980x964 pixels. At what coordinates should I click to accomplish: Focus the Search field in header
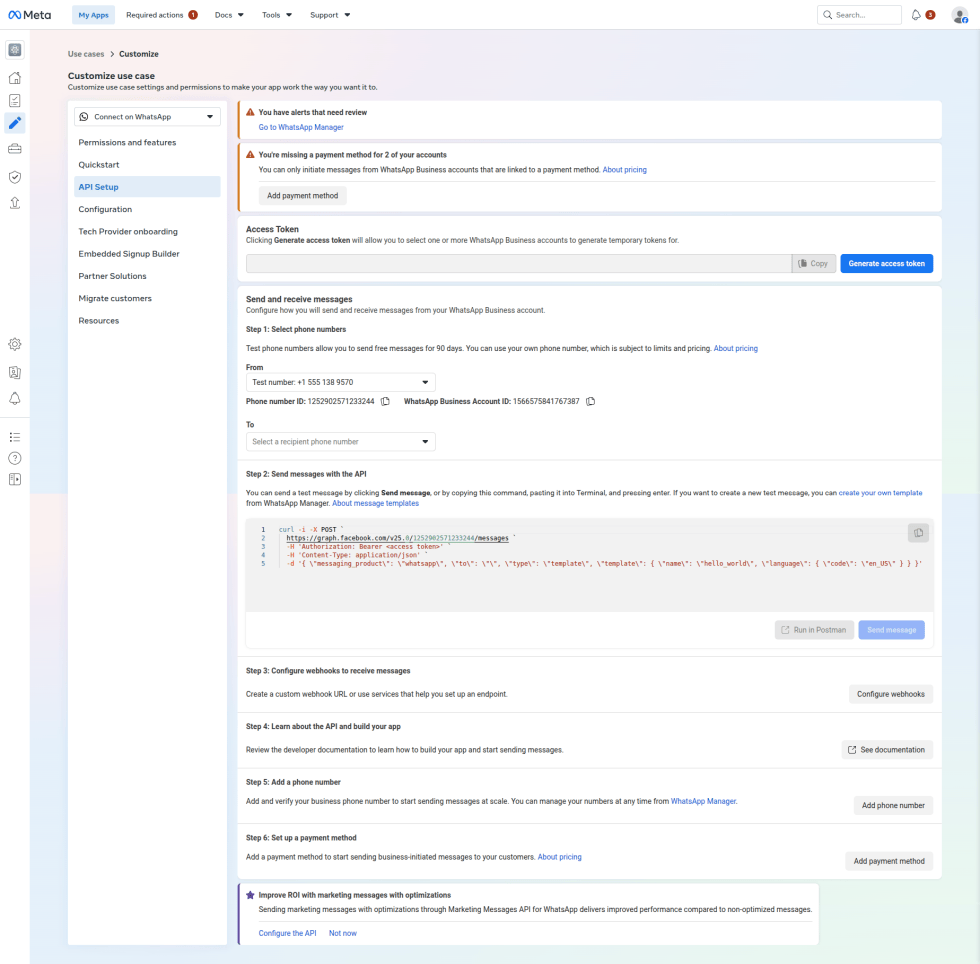click(x=859, y=15)
